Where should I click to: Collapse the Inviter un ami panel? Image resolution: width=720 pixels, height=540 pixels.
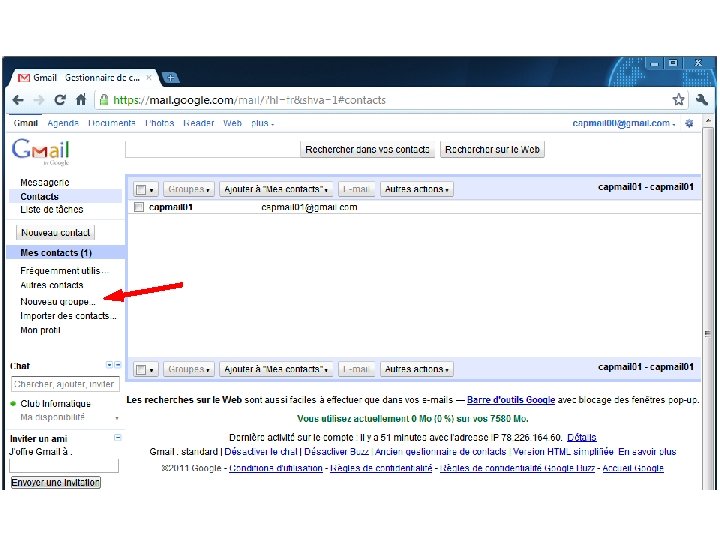point(118,437)
